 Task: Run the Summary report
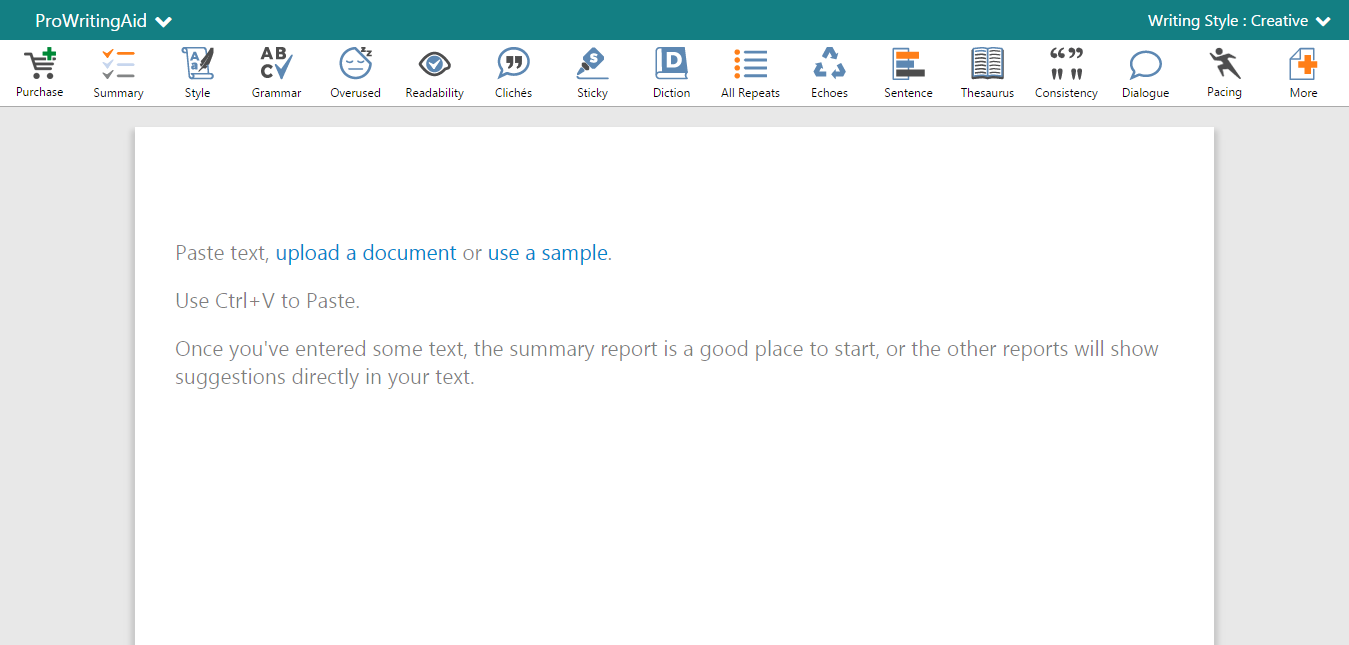pyautogui.click(x=119, y=73)
